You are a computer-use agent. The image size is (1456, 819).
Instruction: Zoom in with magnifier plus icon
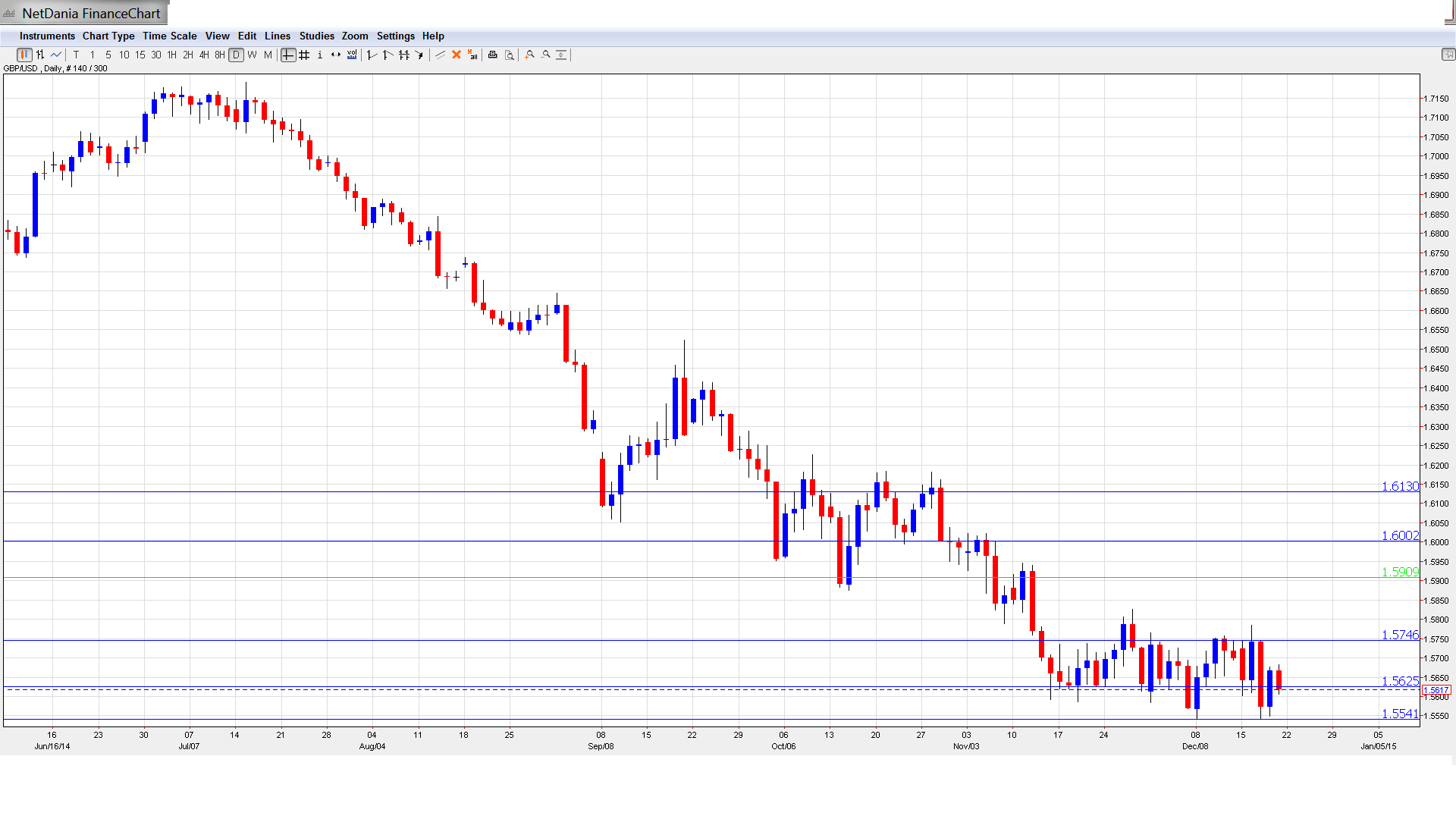point(530,55)
